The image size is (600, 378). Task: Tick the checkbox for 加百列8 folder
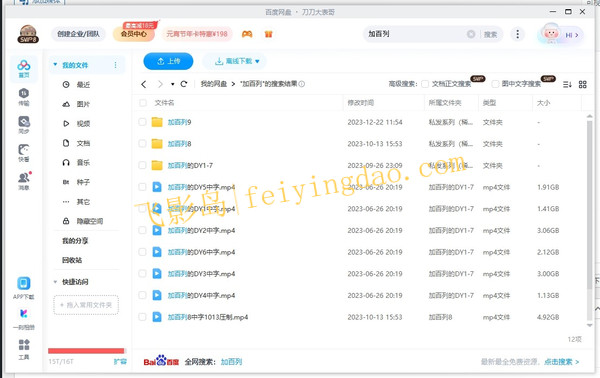click(142, 144)
